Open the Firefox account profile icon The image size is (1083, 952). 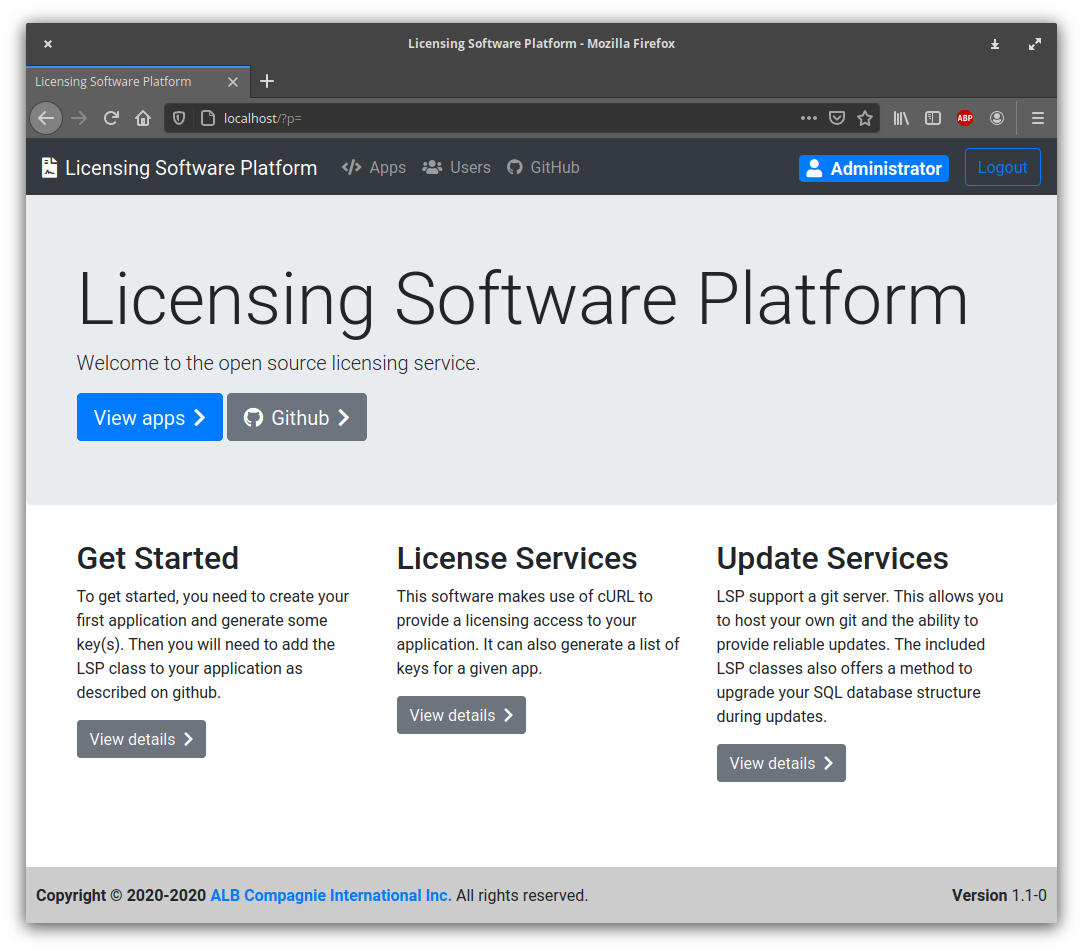pyautogui.click(x=997, y=117)
